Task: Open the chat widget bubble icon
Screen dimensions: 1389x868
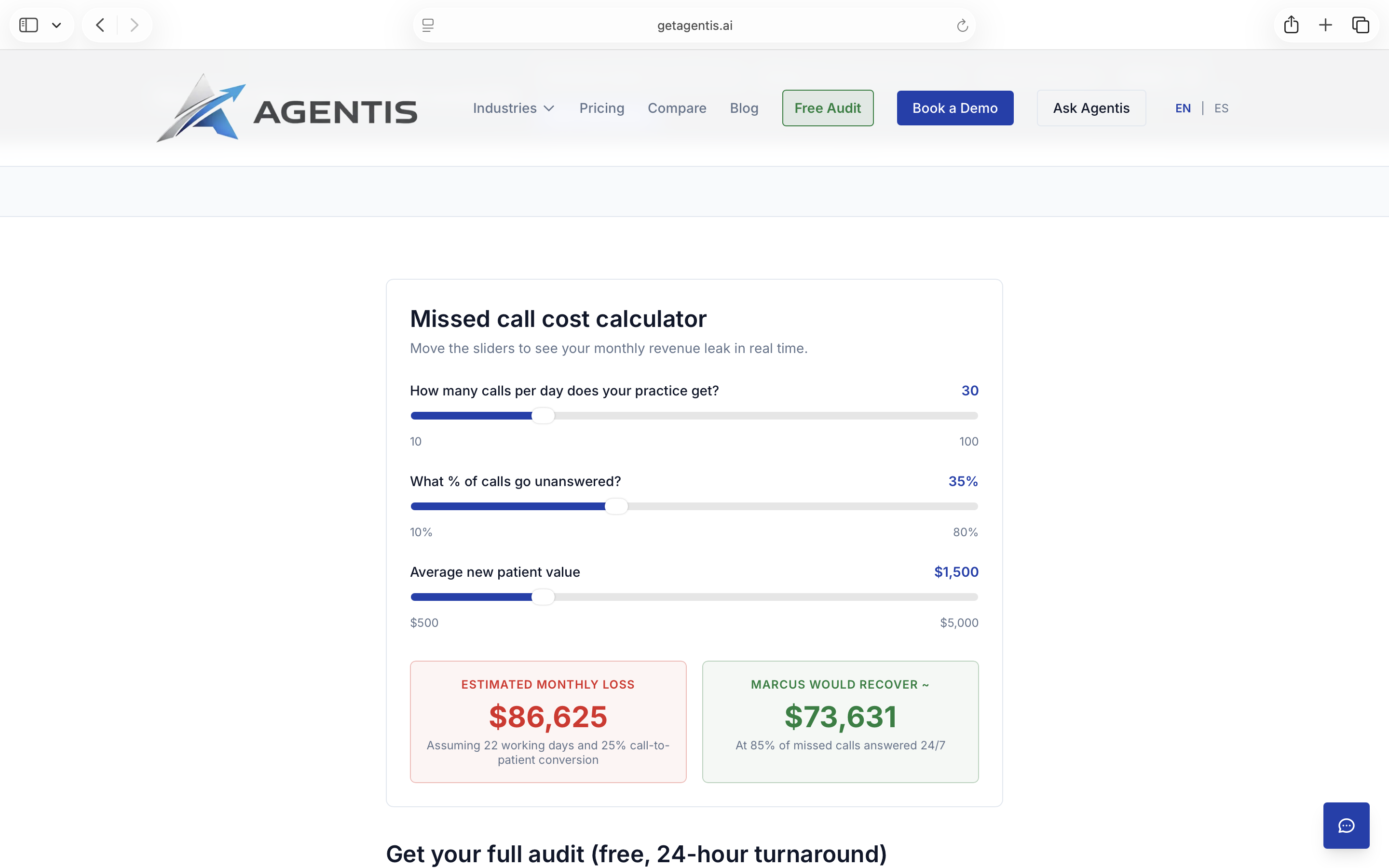Action: coord(1346,825)
